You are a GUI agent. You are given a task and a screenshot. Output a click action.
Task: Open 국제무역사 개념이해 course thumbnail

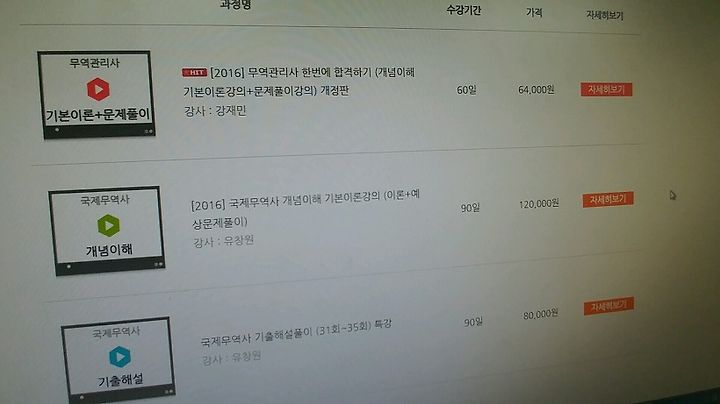coord(107,230)
